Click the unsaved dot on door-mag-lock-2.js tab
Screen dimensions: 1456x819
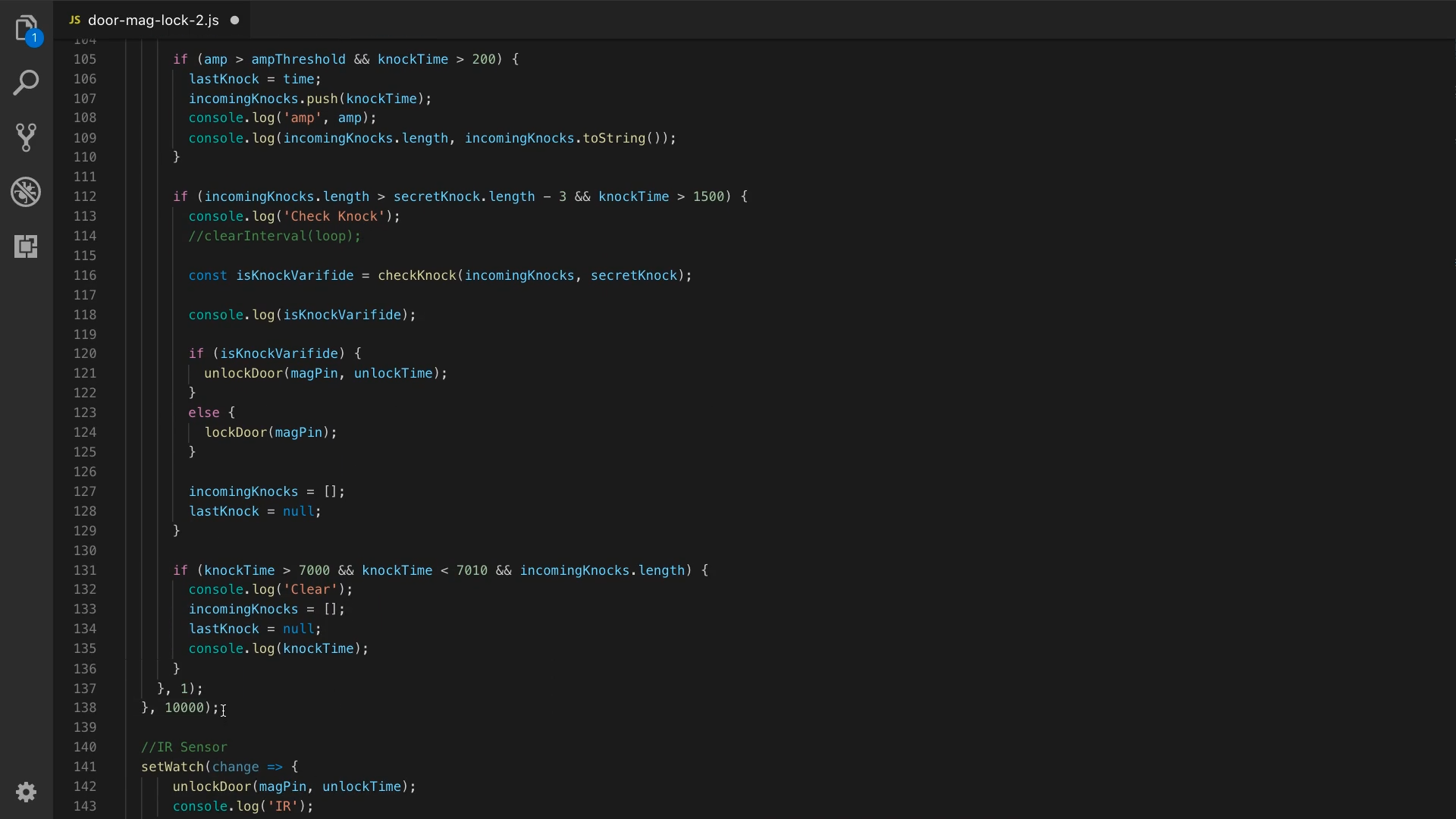(235, 20)
